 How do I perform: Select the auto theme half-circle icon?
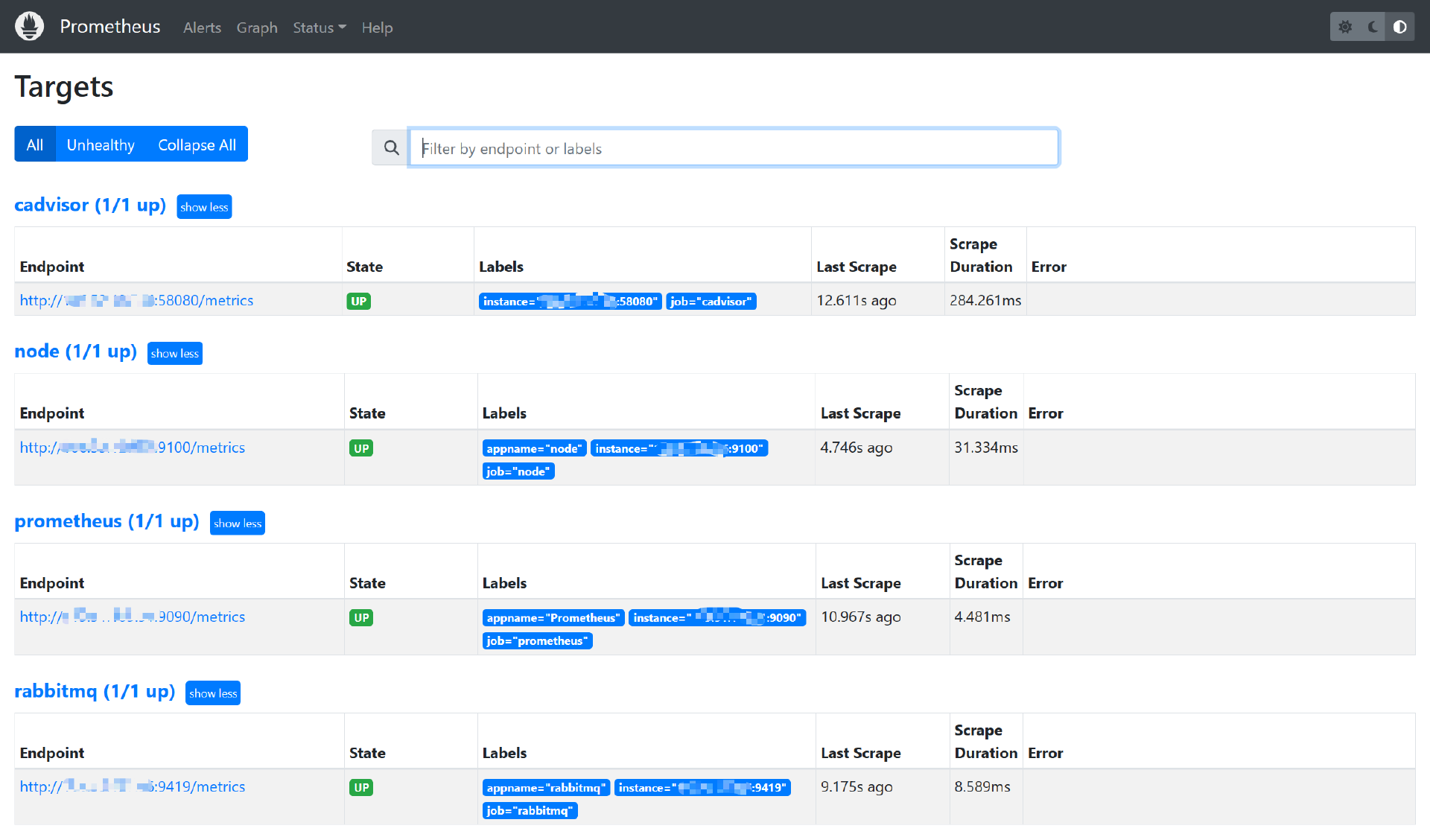[x=1400, y=27]
